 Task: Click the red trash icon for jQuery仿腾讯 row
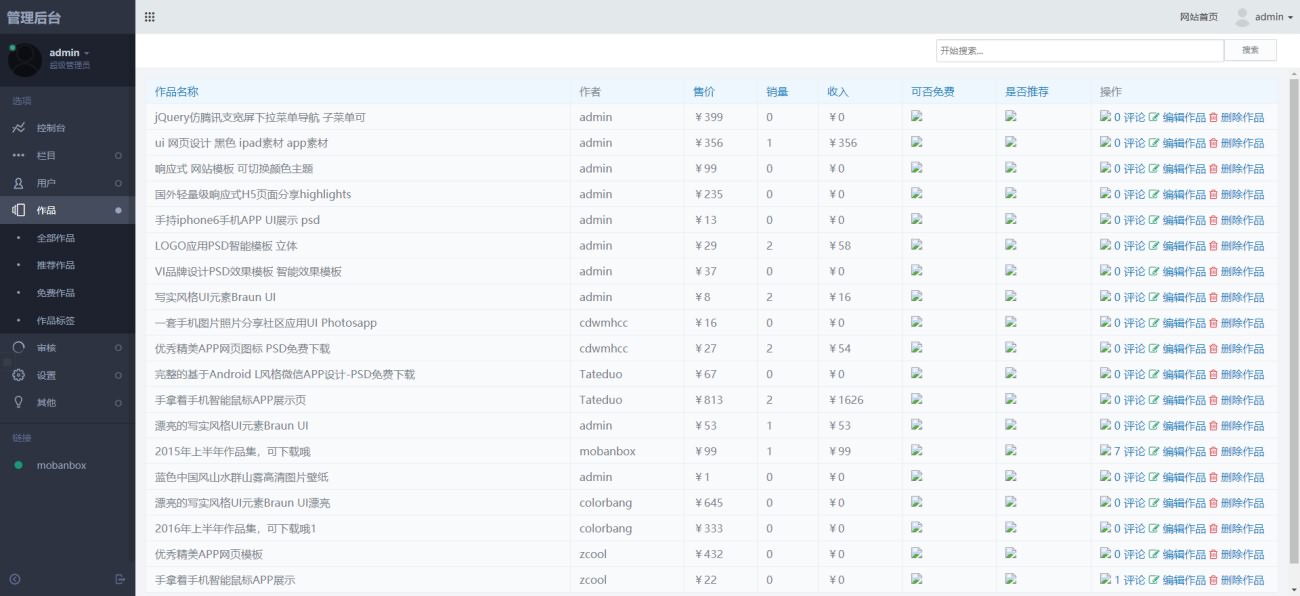click(1214, 118)
